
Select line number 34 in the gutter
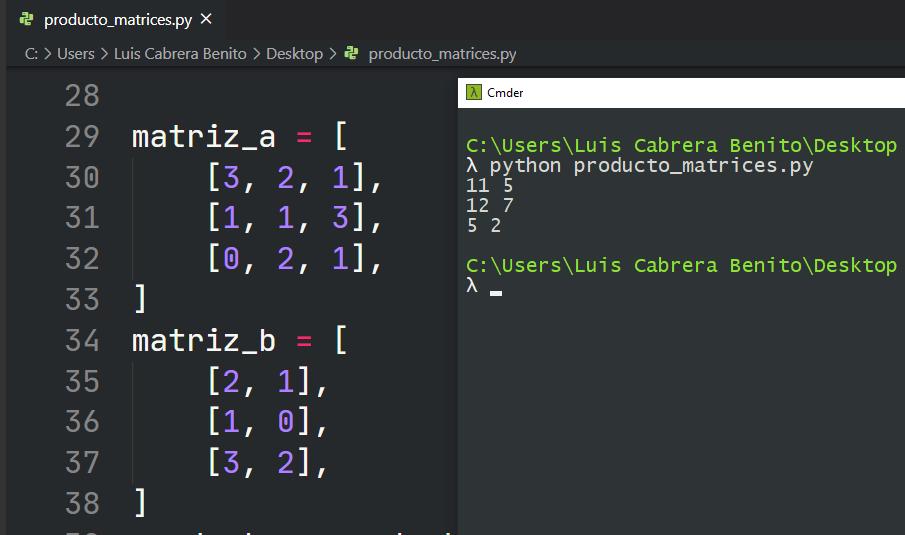coord(82,340)
